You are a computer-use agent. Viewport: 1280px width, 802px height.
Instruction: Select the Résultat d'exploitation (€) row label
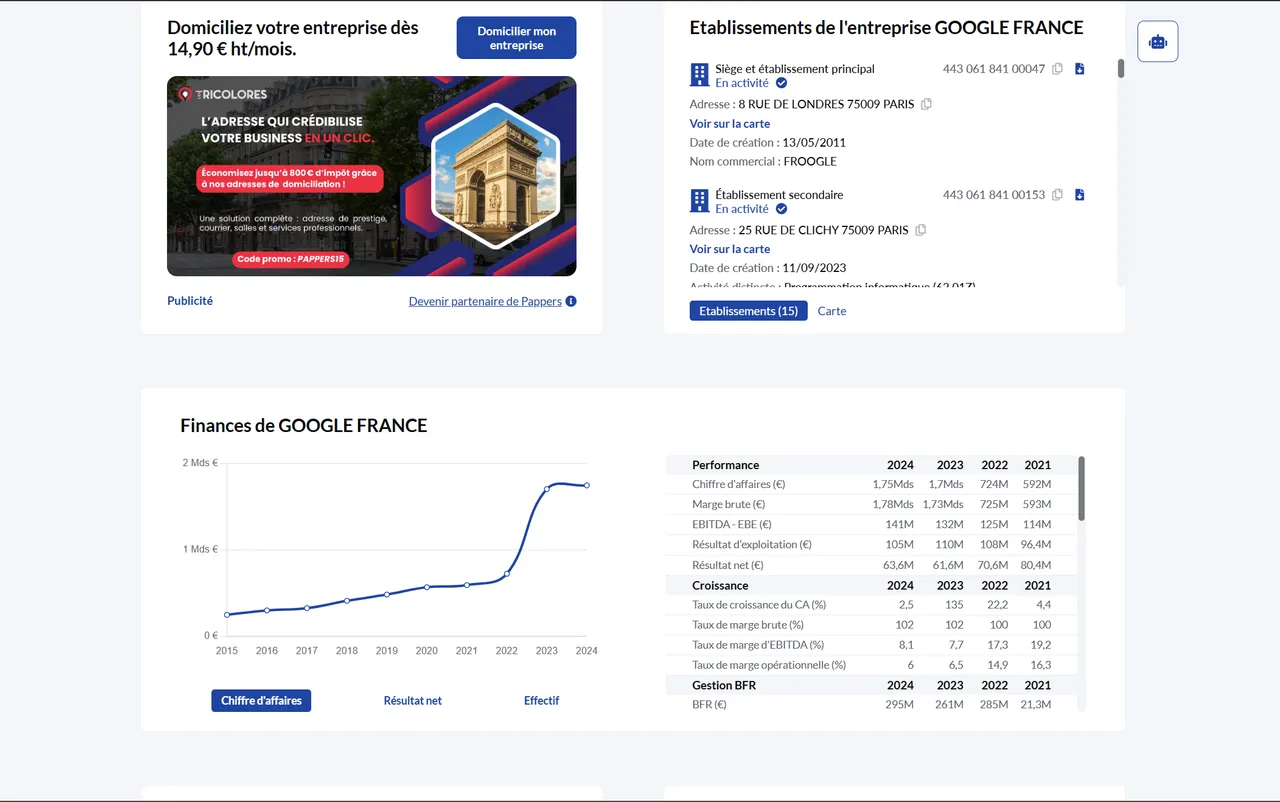752,545
